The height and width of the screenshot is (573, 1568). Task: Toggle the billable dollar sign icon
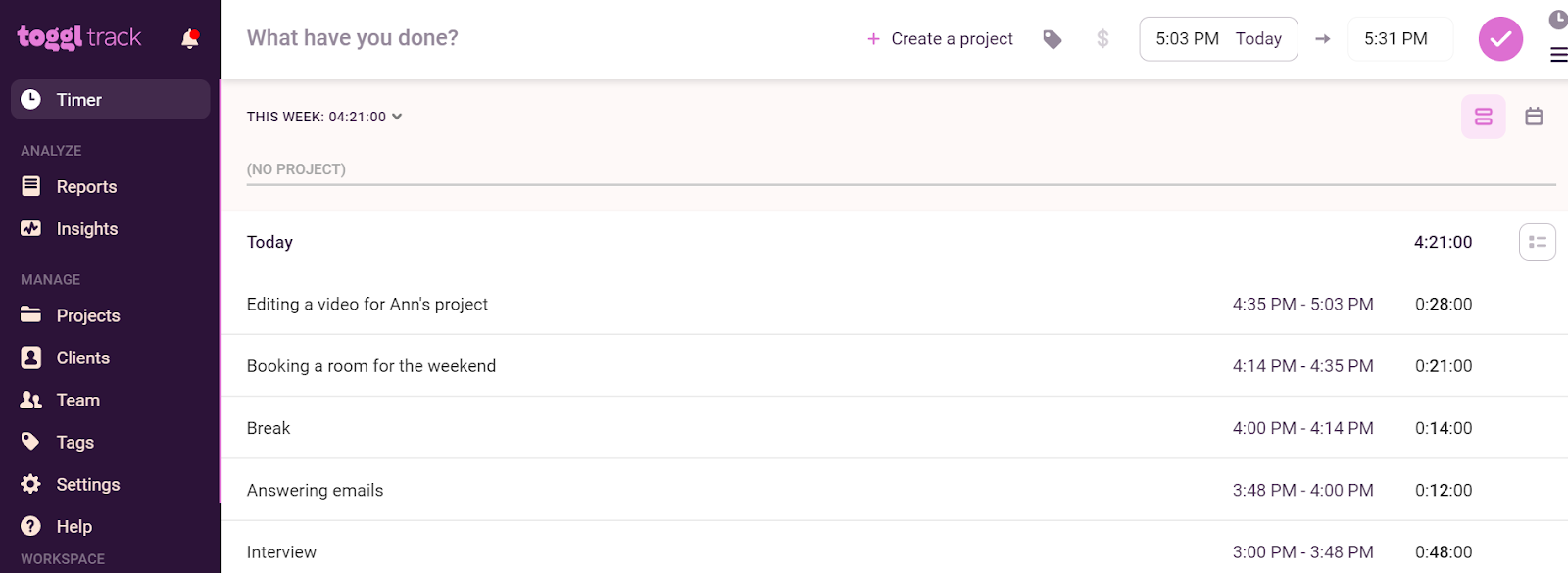[1102, 39]
